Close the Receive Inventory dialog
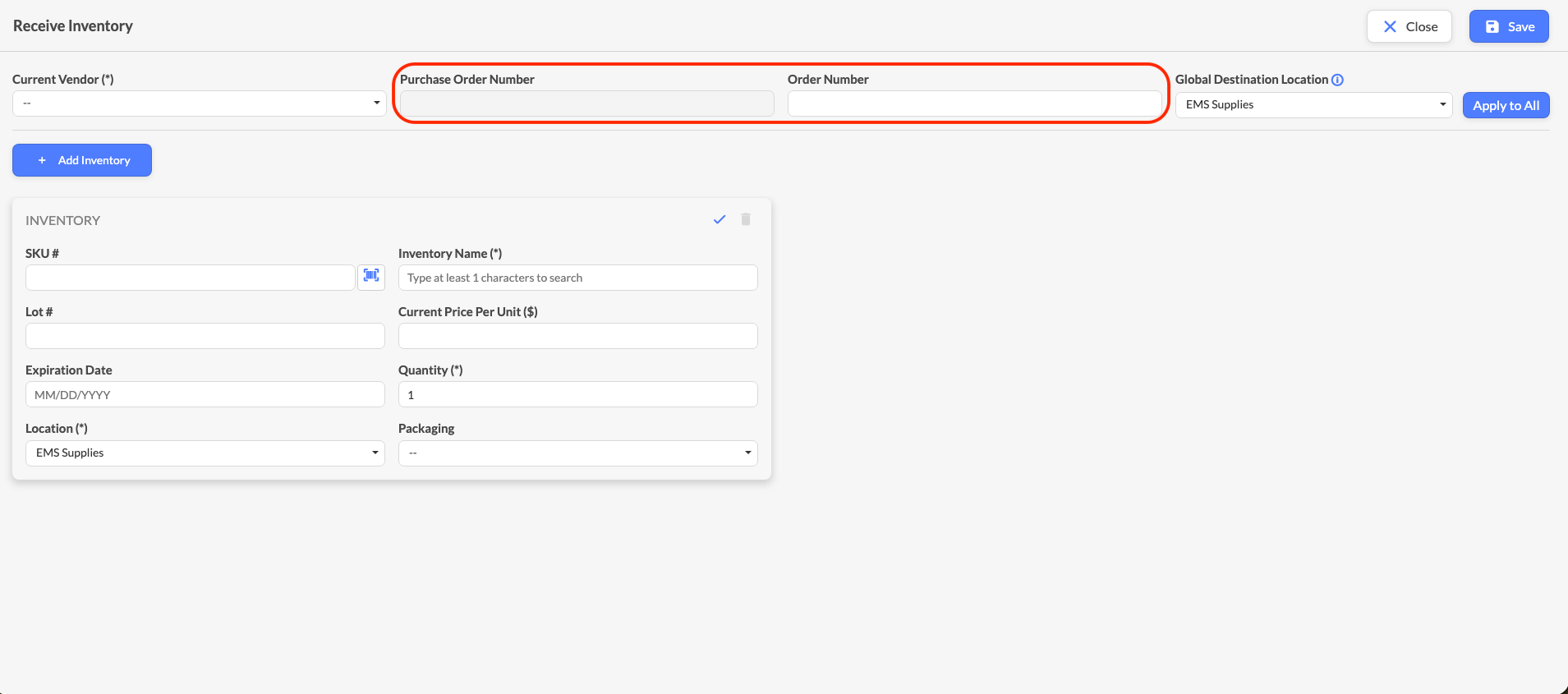 pyautogui.click(x=1409, y=26)
